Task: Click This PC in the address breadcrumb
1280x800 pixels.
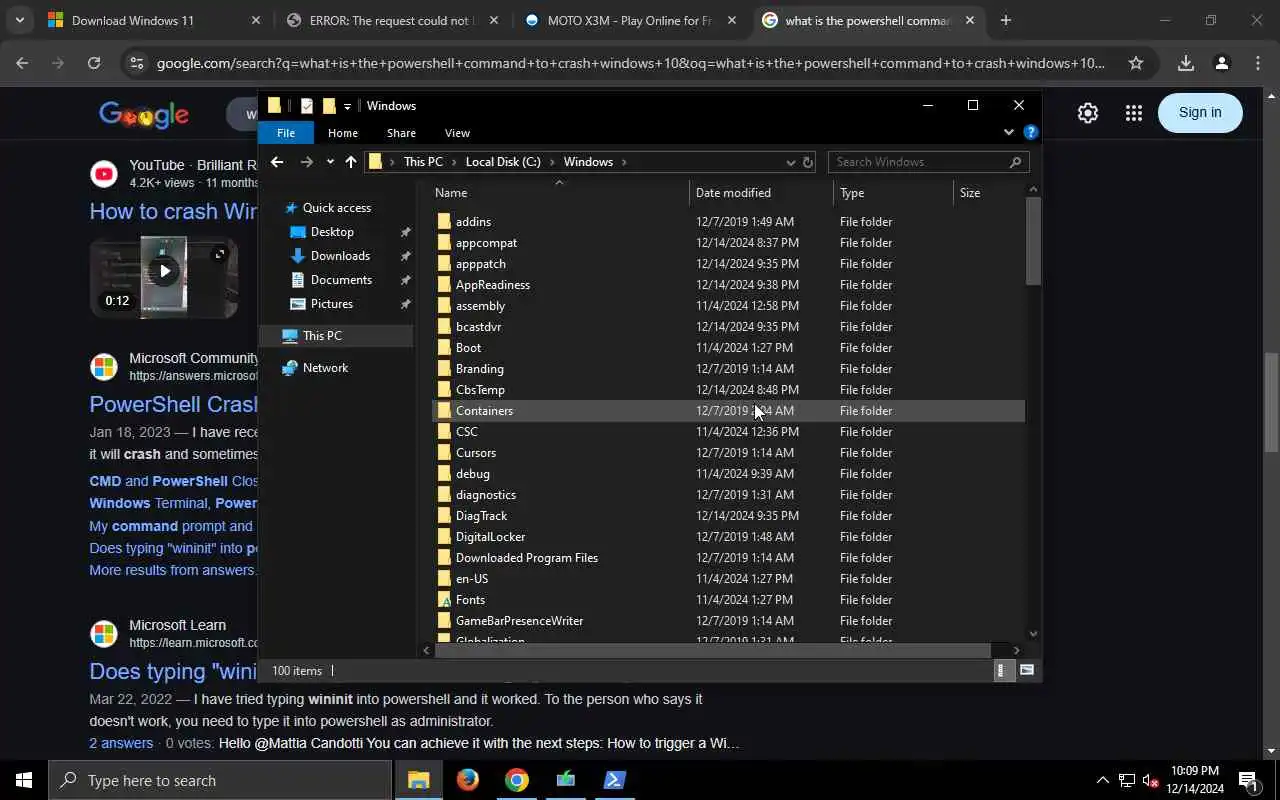Action: point(423,162)
